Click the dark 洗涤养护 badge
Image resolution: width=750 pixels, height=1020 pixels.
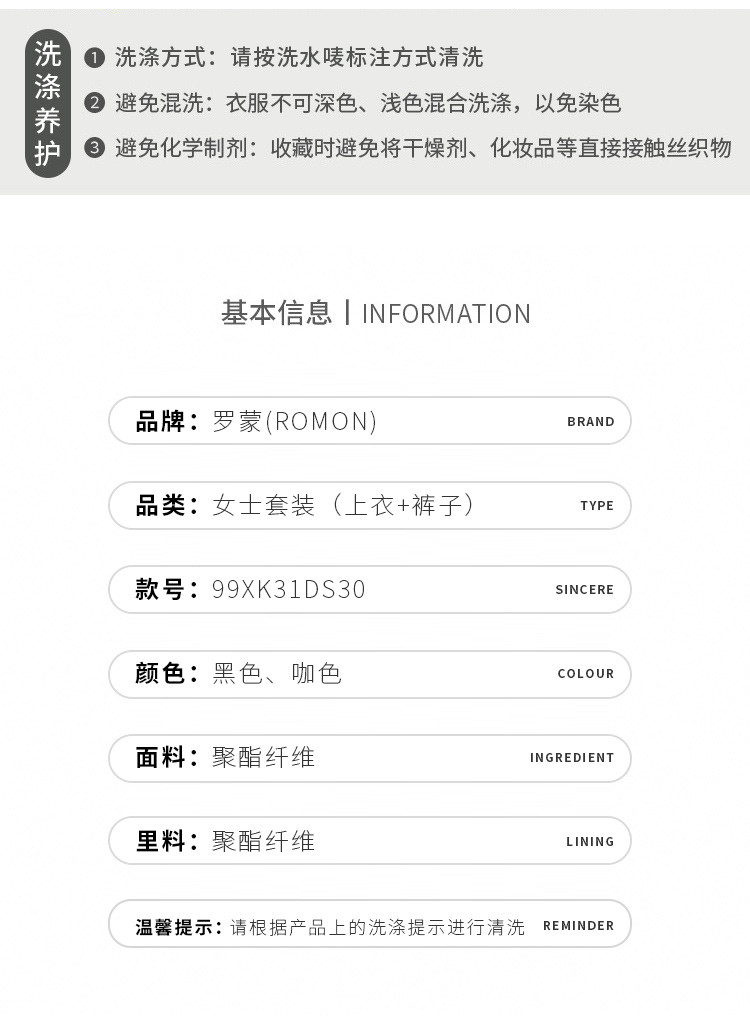tap(48, 103)
